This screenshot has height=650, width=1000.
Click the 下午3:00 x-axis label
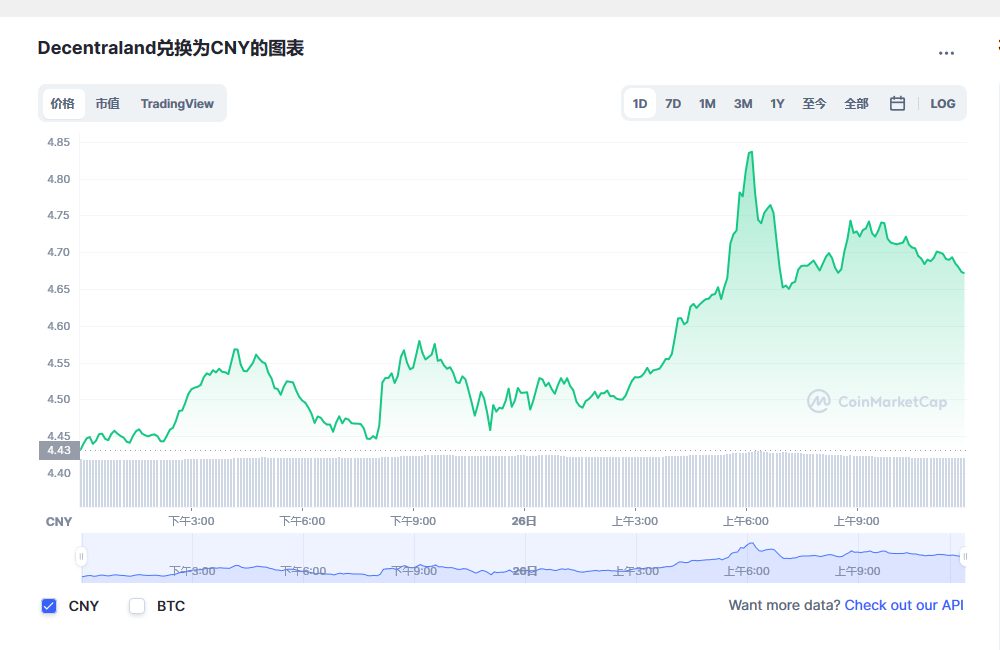pos(191,521)
